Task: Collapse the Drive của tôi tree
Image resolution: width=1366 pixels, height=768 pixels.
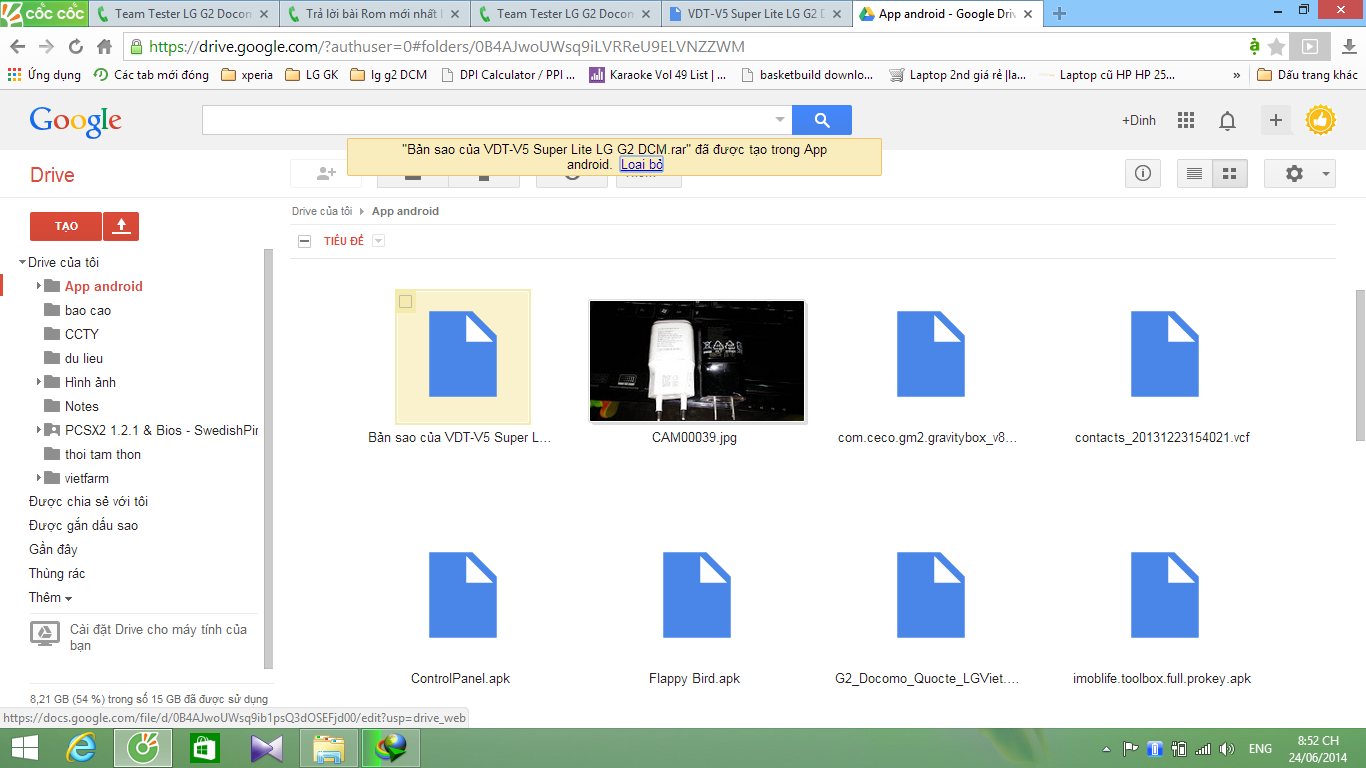Action: point(22,262)
